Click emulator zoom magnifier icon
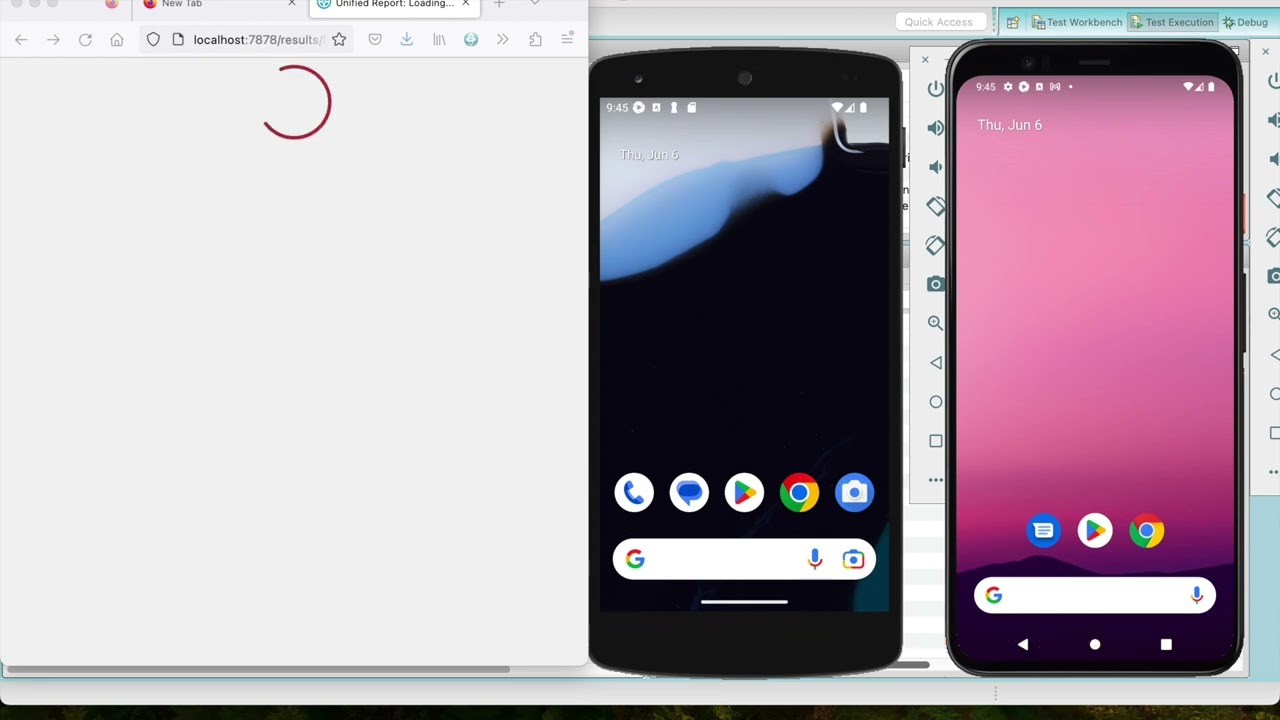This screenshot has height=720, width=1280. coord(935,323)
